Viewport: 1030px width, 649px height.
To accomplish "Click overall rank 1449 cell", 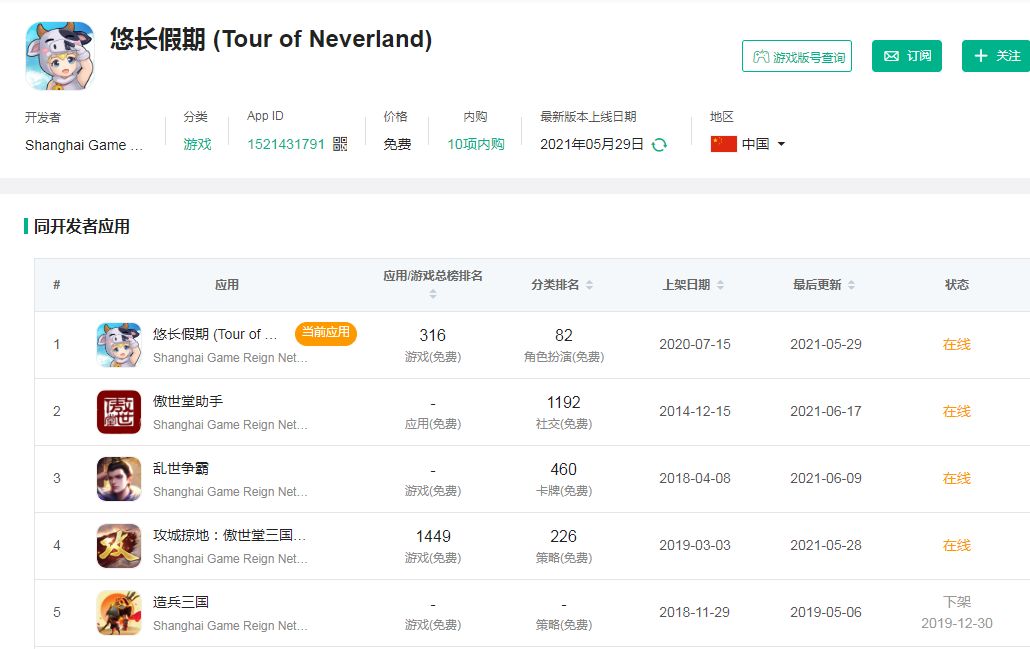I will [433, 537].
